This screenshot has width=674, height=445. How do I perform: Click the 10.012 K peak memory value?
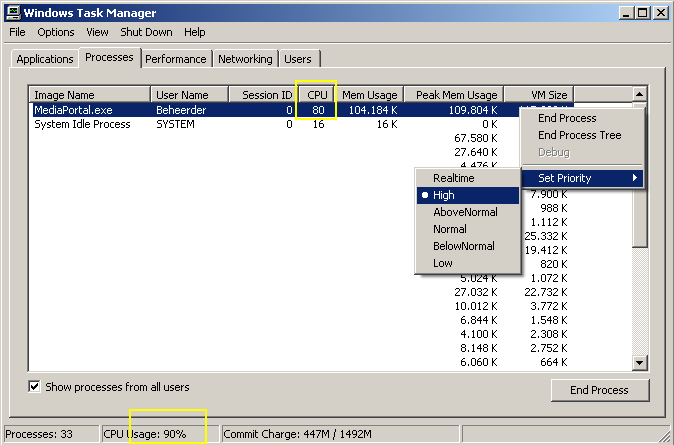click(x=476, y=306)
